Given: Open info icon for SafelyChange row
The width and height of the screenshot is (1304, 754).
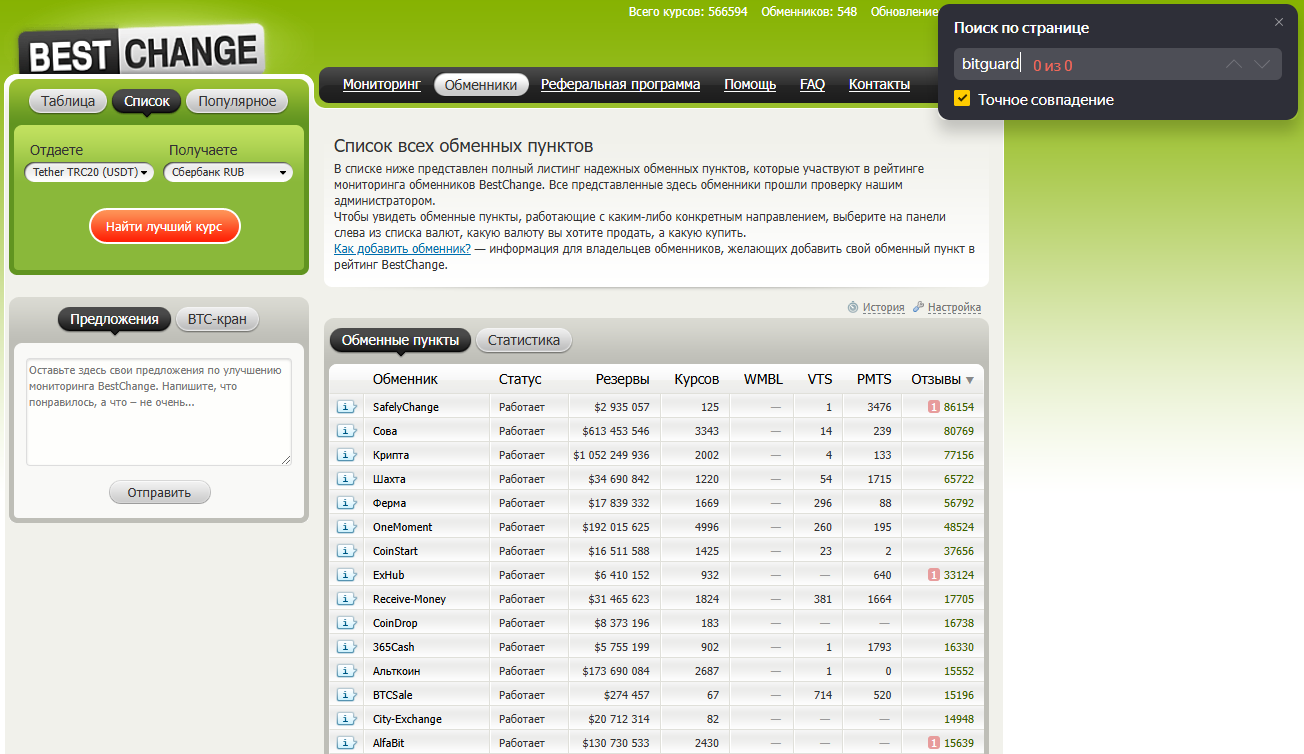Looking at the screenshot, I should tap(346, 407).
